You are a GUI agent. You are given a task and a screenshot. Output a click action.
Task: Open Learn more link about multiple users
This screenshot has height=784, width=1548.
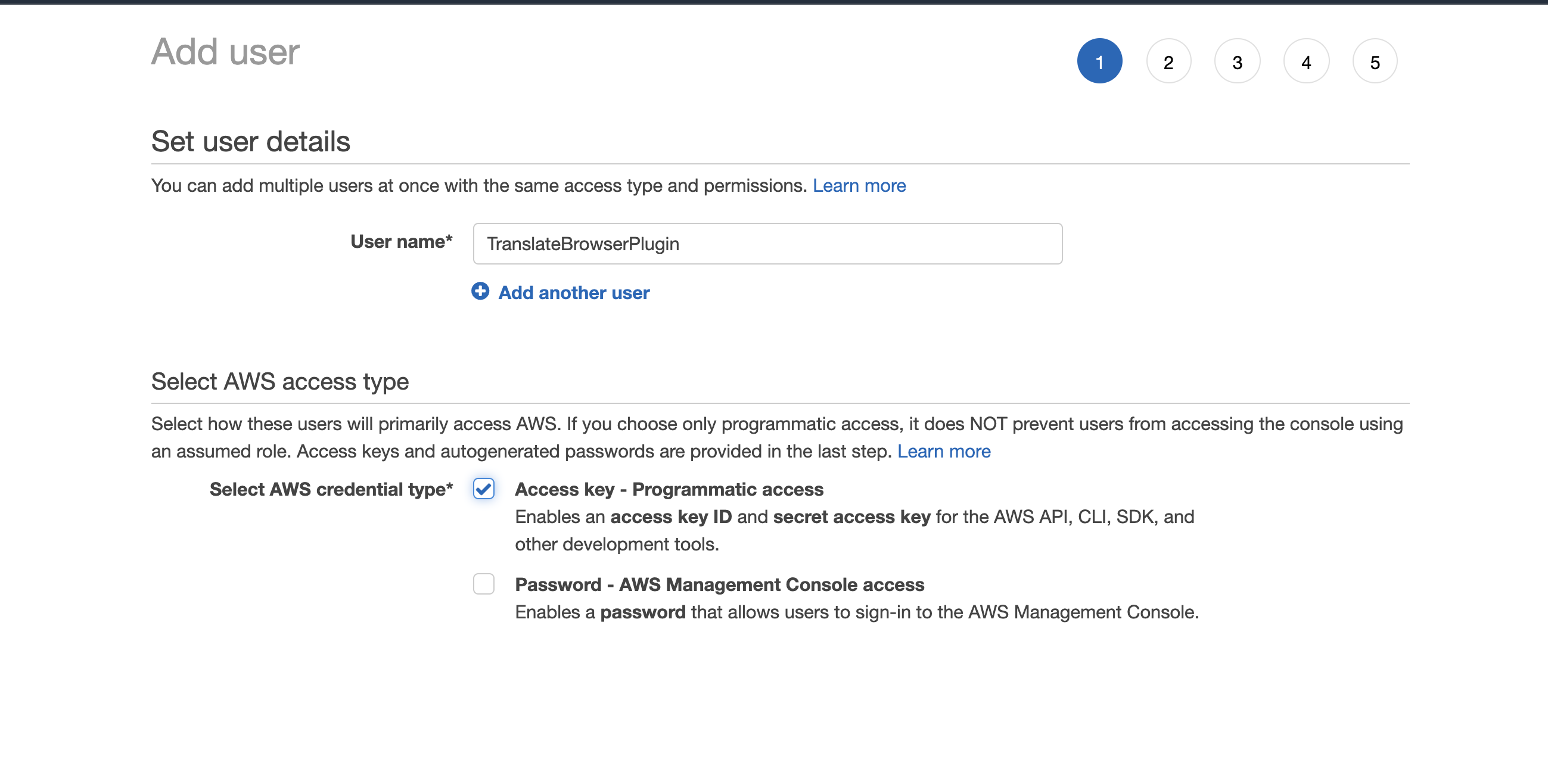click(859, 186)
